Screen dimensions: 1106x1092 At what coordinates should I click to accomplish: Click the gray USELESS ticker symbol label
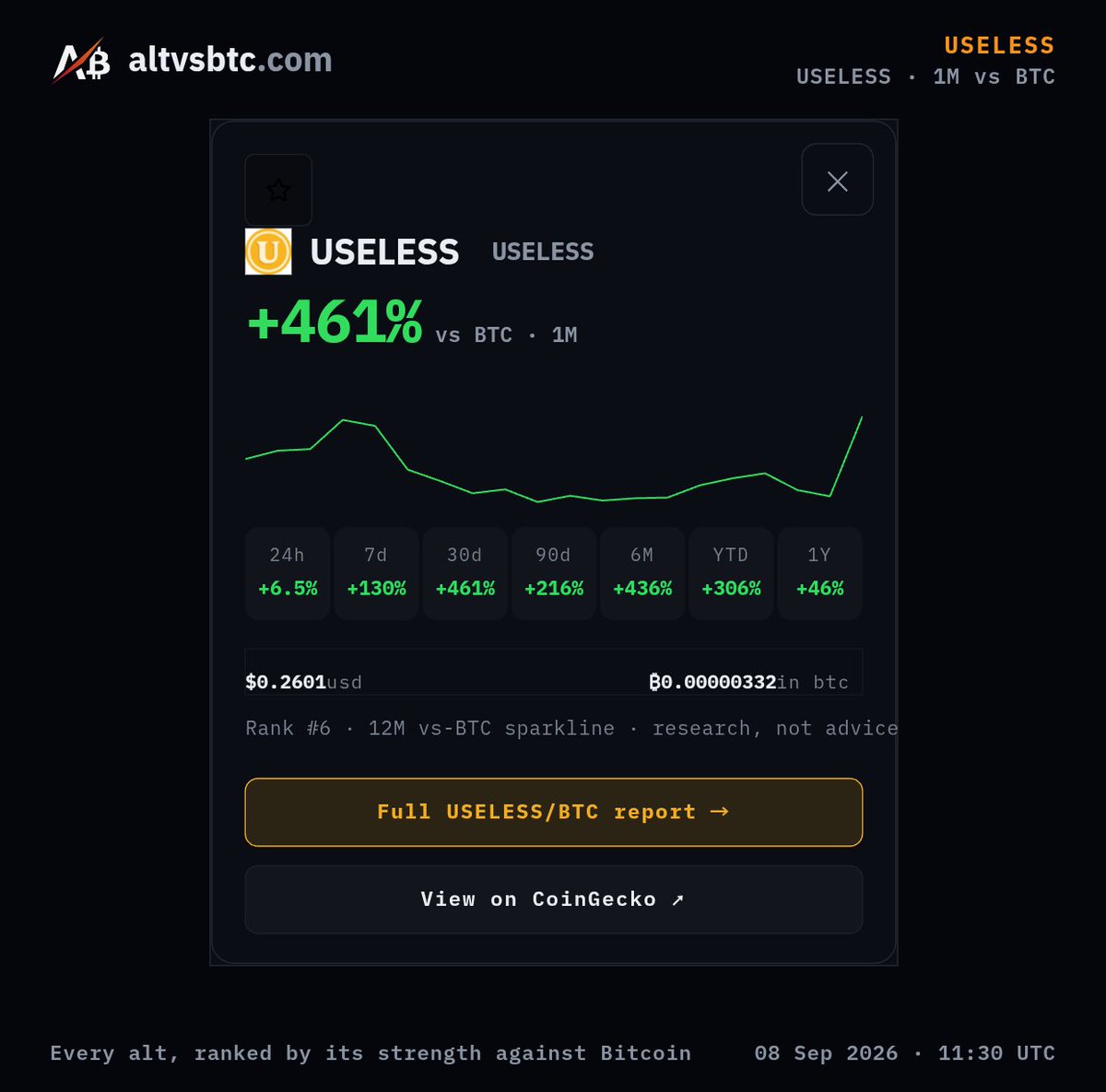click(543, 252)
